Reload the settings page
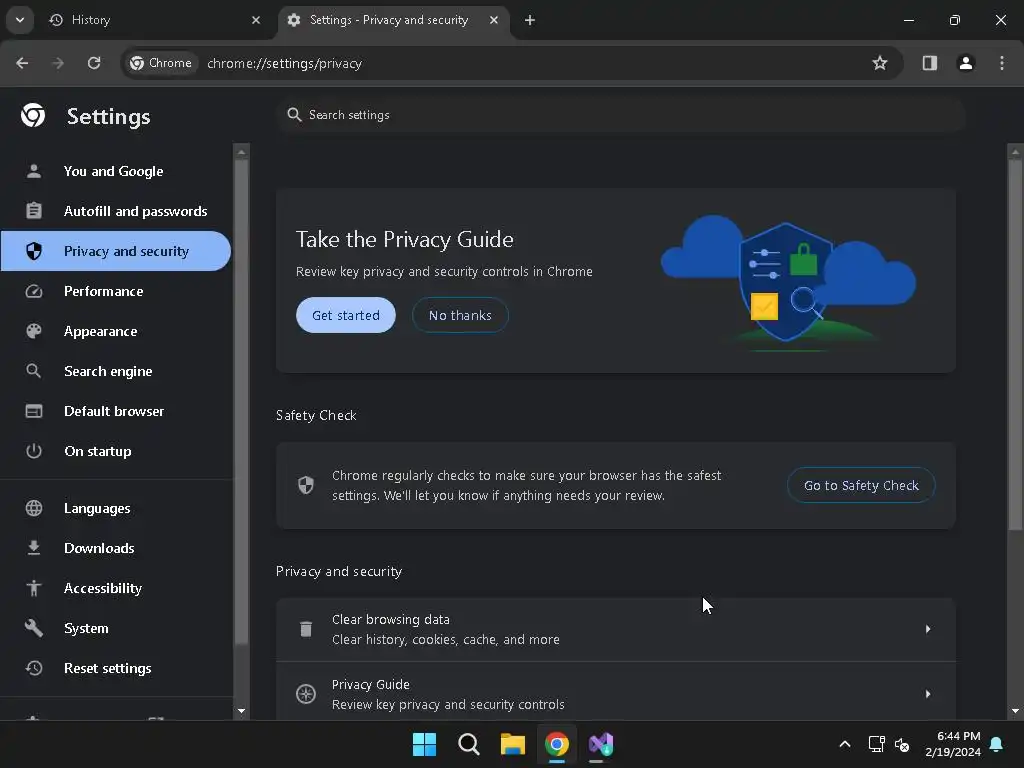Viewport: 1024px width, 768px height. click(x=94, y=63)
